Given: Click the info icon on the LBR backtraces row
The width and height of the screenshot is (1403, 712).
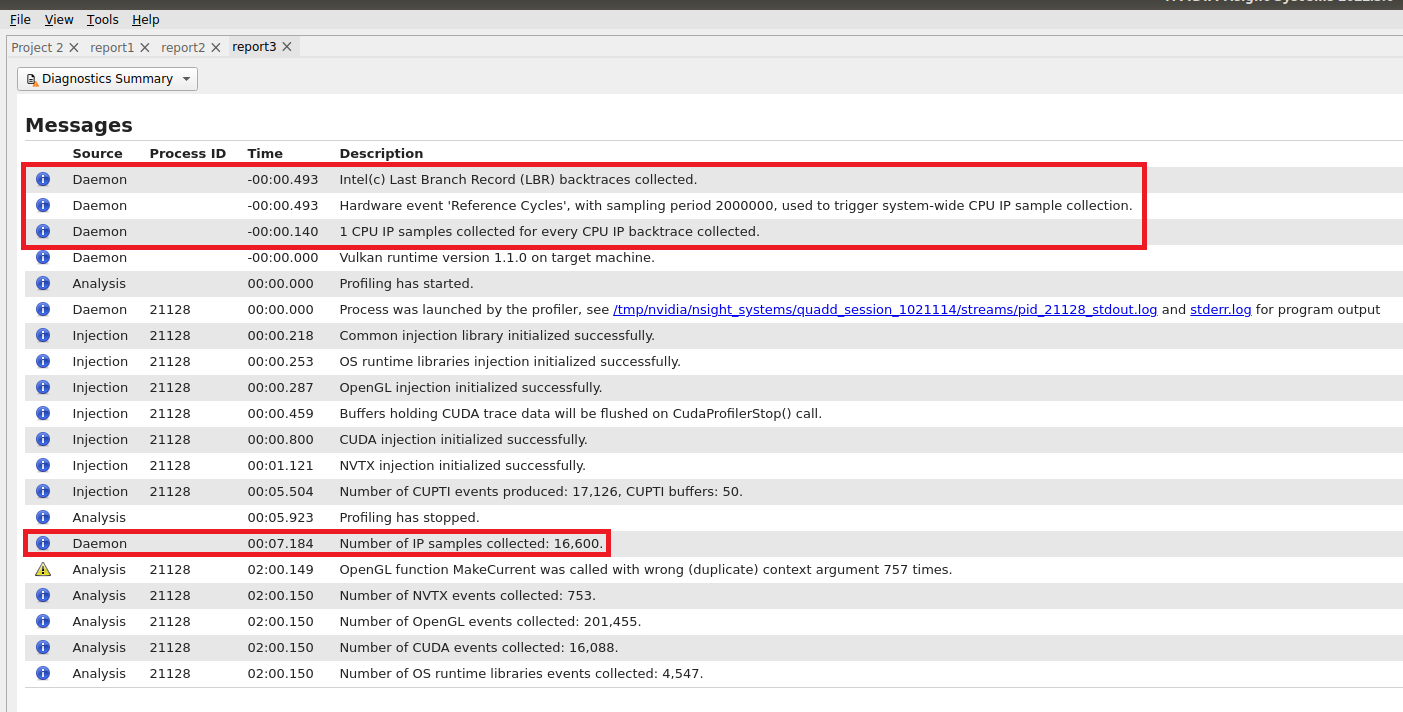Looking at the screenshot, I should pyautogui.click(x=43, y=179).
